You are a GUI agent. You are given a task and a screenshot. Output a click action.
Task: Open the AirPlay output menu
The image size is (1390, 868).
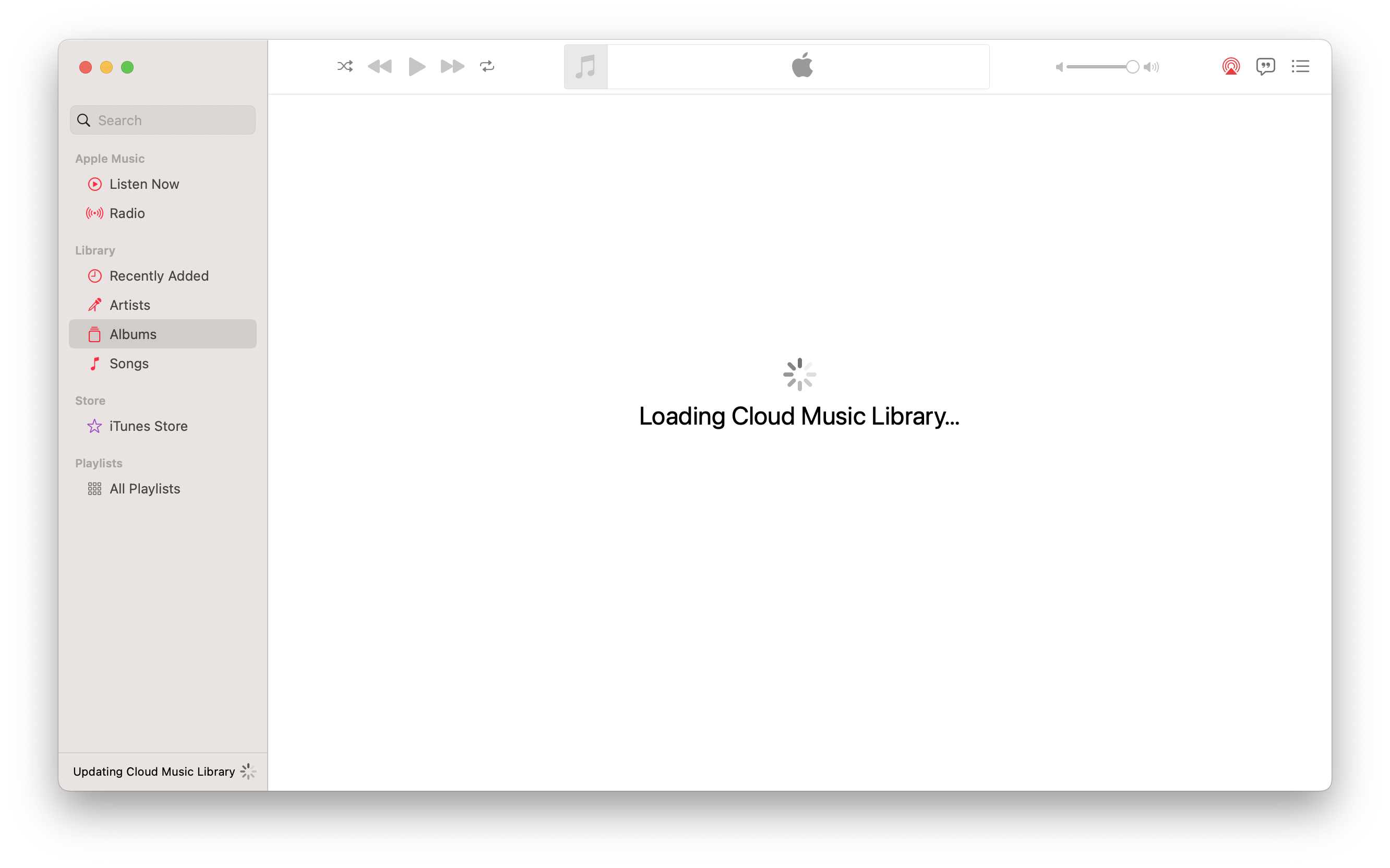[x=1231, y=67]
